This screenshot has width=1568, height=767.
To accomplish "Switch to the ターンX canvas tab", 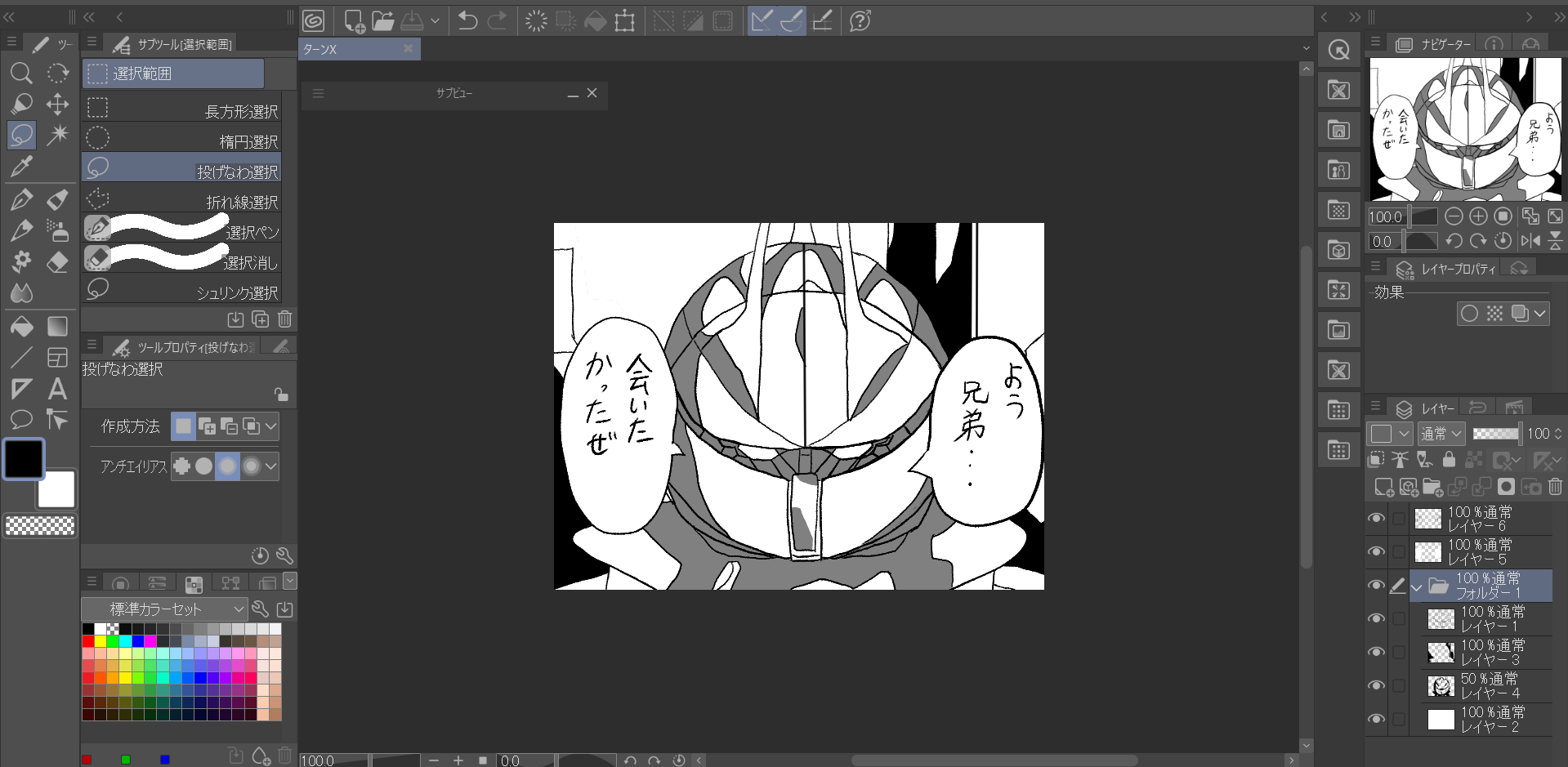I will (x=351, y=49).
